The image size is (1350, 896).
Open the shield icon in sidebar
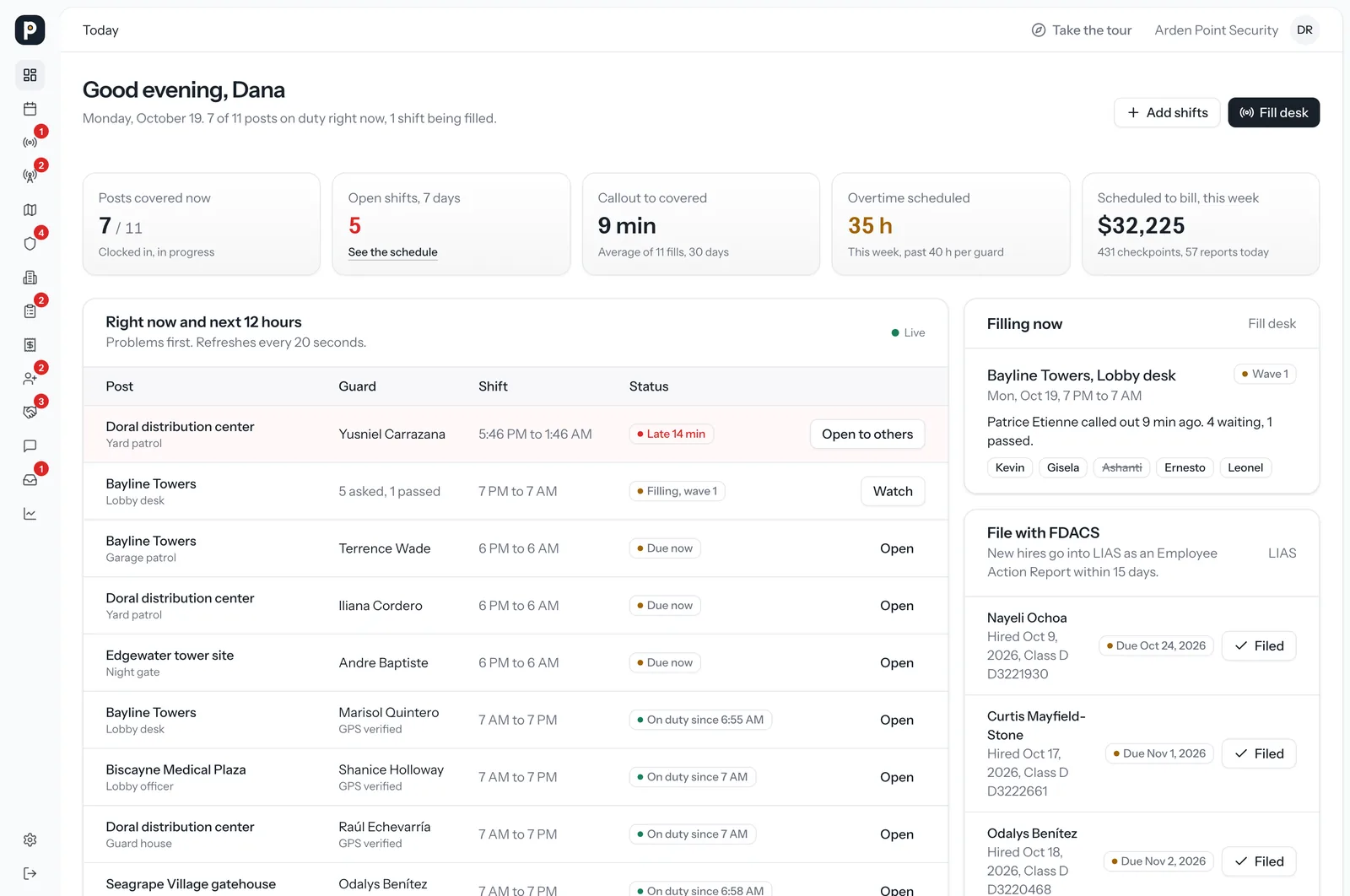coord(30,244)
